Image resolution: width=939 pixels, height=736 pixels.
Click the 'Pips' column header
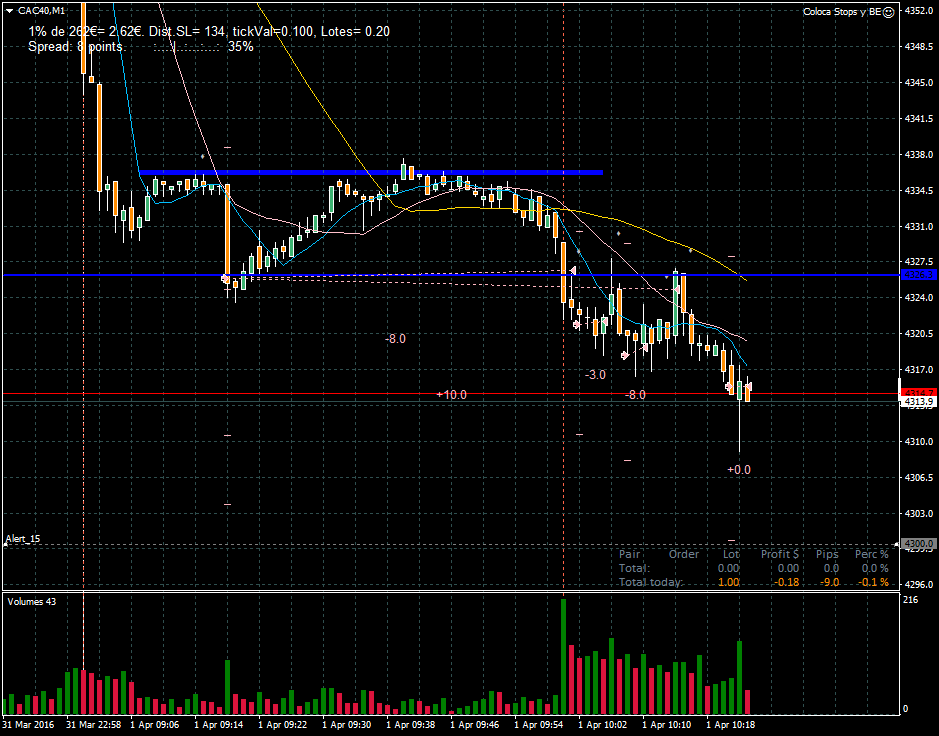[827, 554]
